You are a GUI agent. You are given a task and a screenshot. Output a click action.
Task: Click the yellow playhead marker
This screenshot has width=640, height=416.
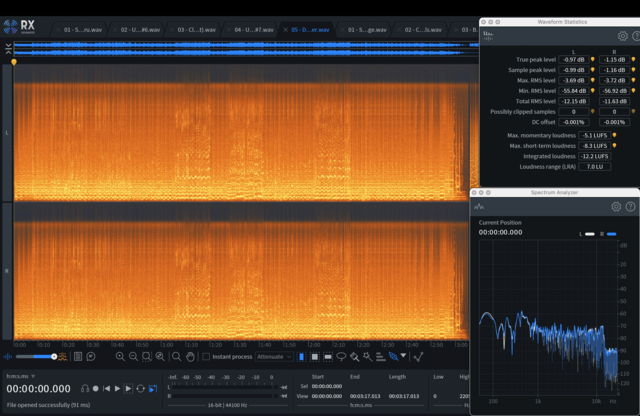pyautogui.click(x=14, y=62)
